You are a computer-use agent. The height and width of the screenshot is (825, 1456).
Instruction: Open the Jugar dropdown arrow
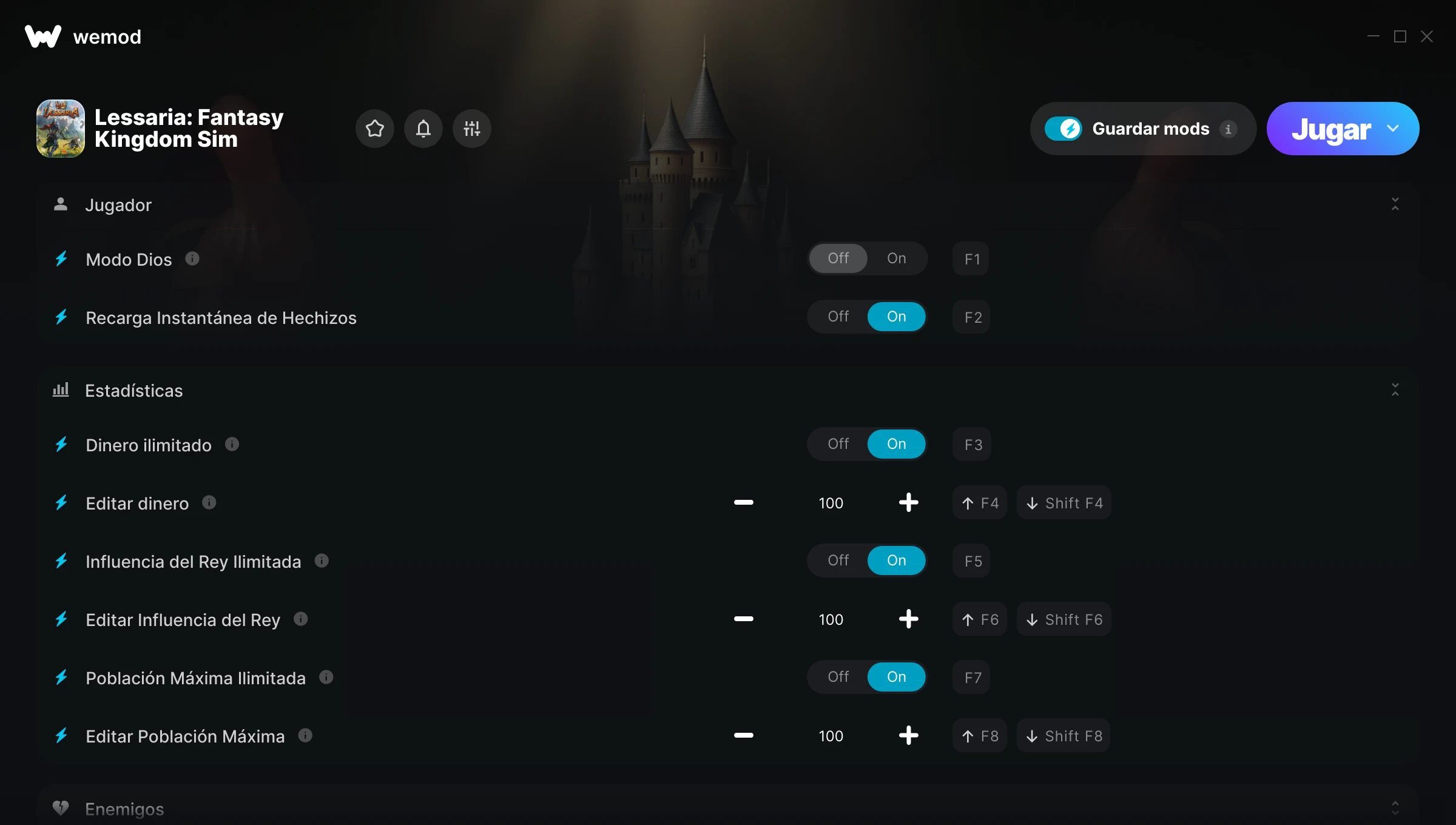click(1393, 129)
